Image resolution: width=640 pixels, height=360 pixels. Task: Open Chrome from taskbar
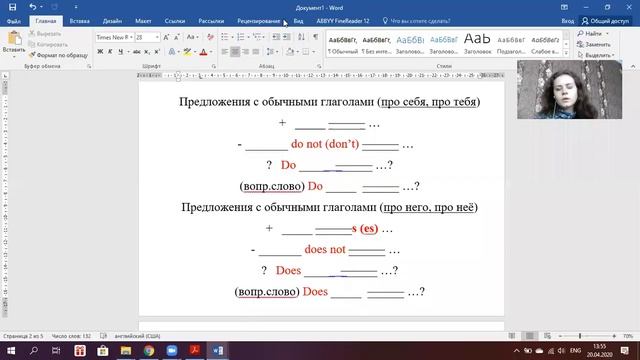pos(149,351)
